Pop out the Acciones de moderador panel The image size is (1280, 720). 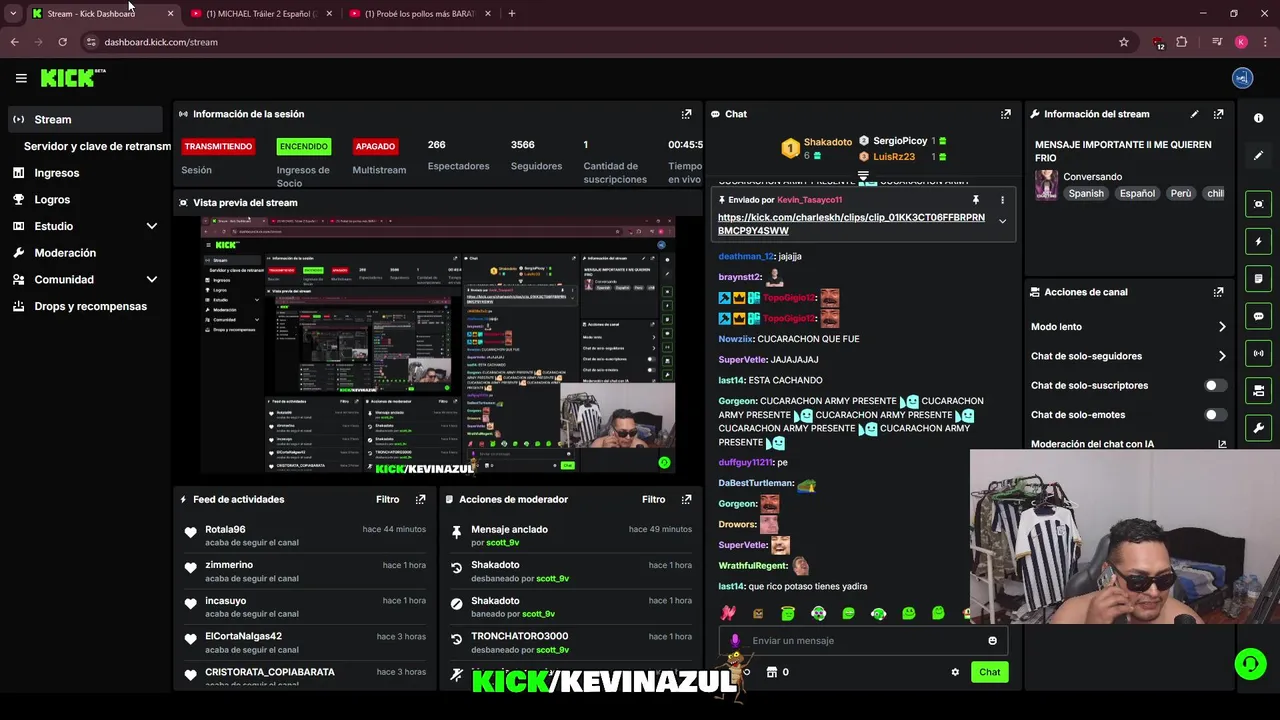pyautogui.click(x=686, y=499)
